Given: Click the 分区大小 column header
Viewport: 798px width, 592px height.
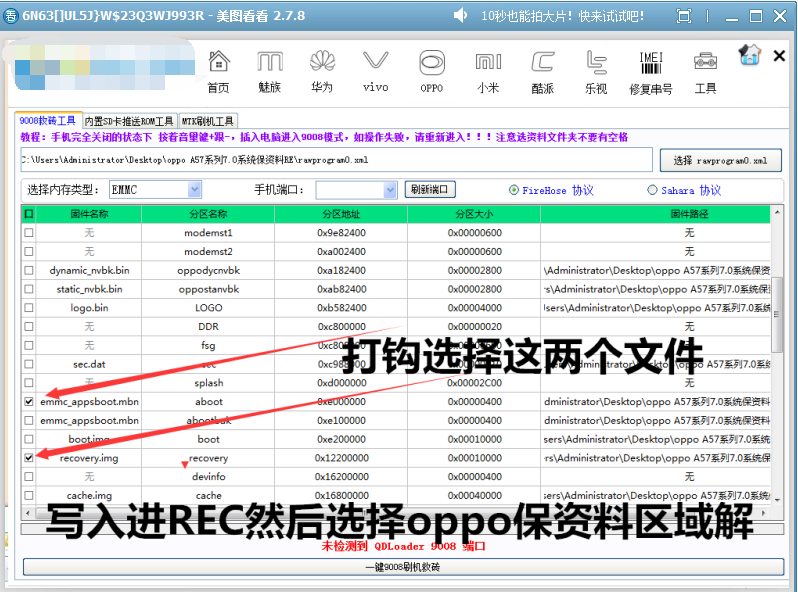Looking at the screenshot, I should click(x=474, y=214).
